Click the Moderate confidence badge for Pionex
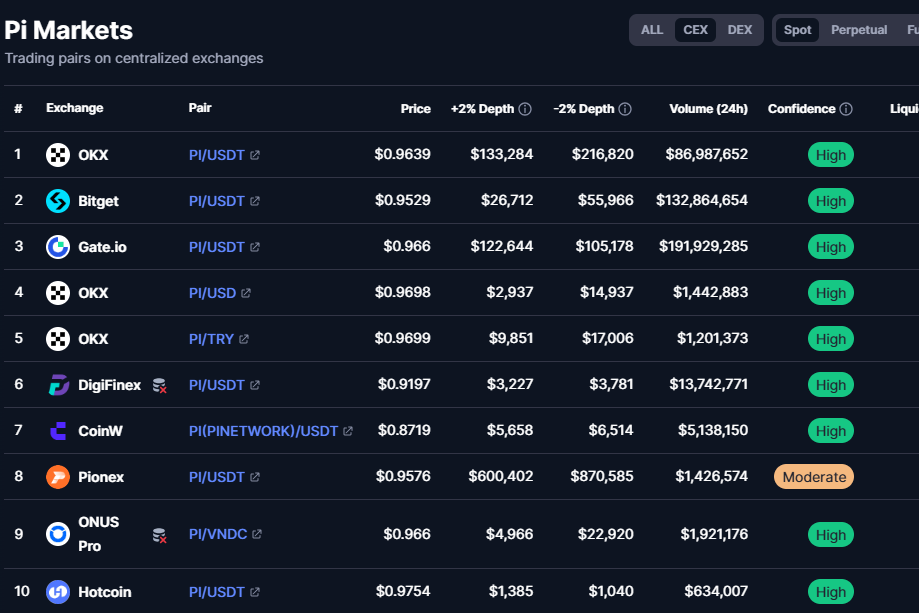Screen dimensions: 919x613 (814, 477)
